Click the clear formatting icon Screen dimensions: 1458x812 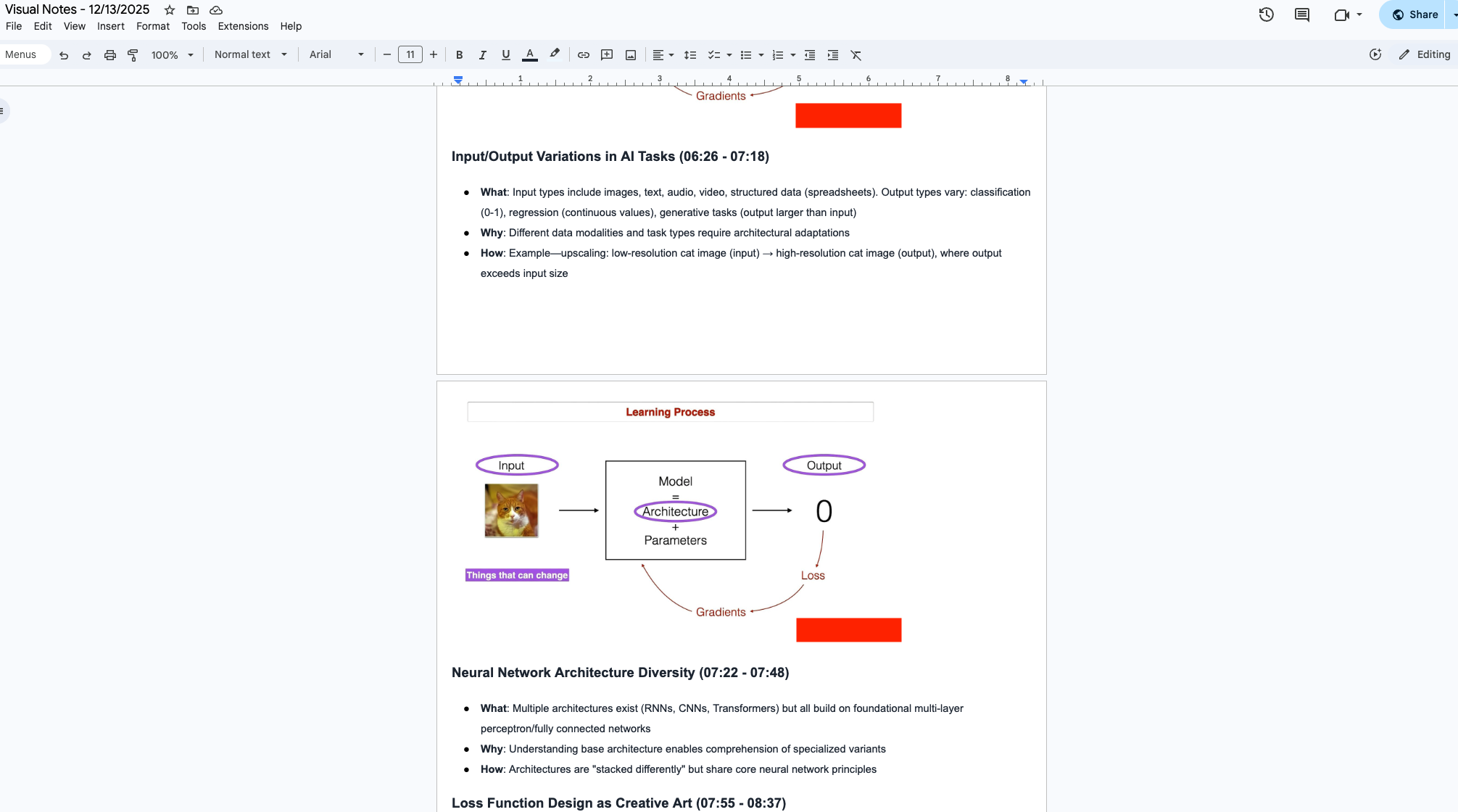[x=856, y=55]
